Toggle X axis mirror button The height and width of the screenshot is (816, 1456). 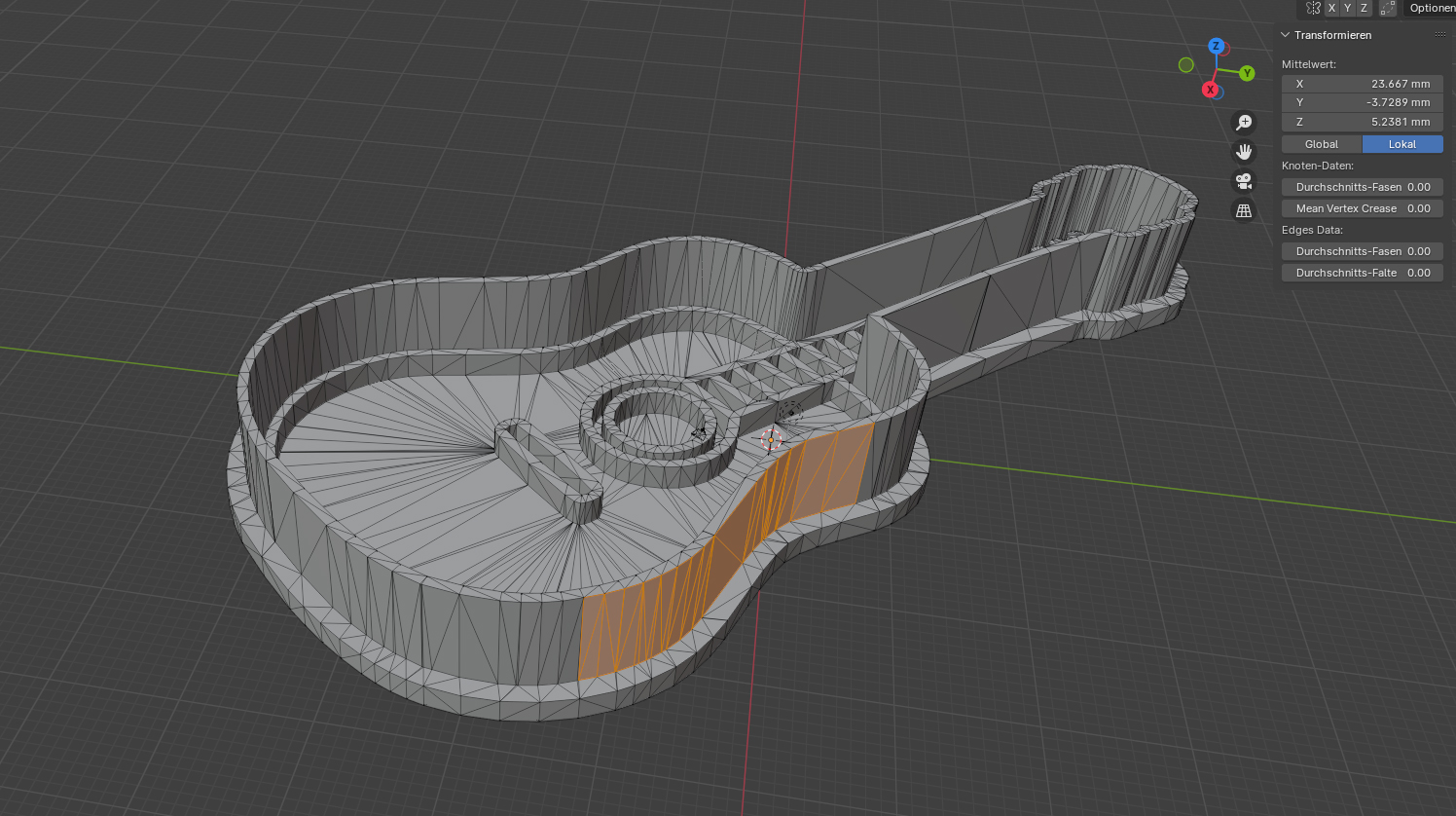(x=1332, y=8)
